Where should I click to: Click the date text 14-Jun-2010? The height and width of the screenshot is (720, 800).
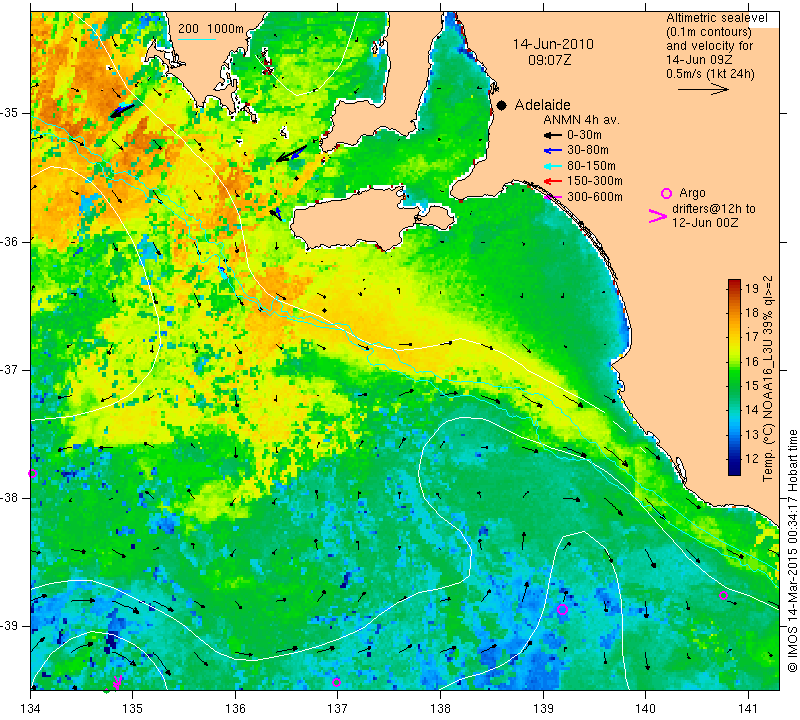point(553,44)
